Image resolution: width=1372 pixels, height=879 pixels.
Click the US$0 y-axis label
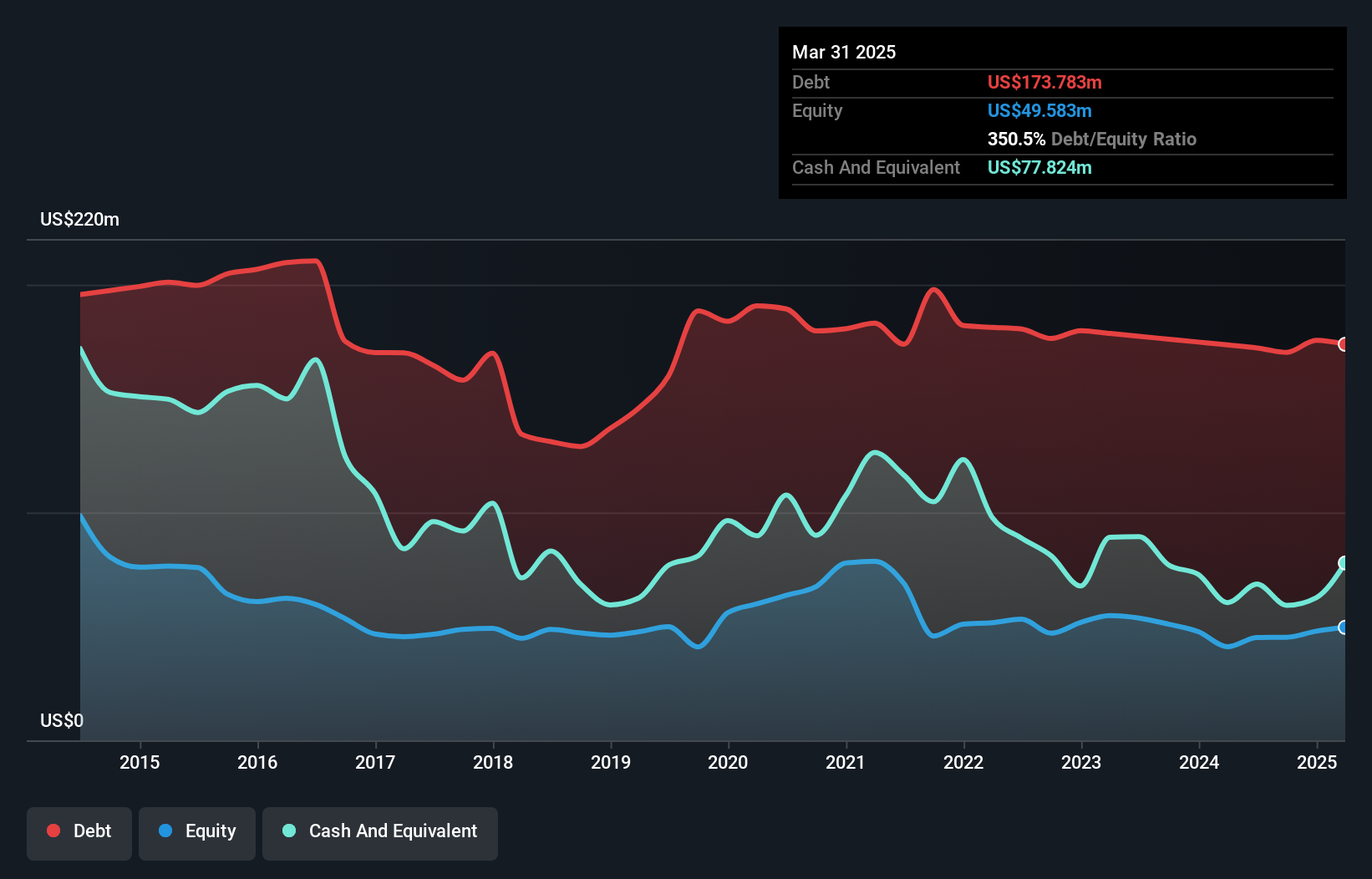(62, 720)
